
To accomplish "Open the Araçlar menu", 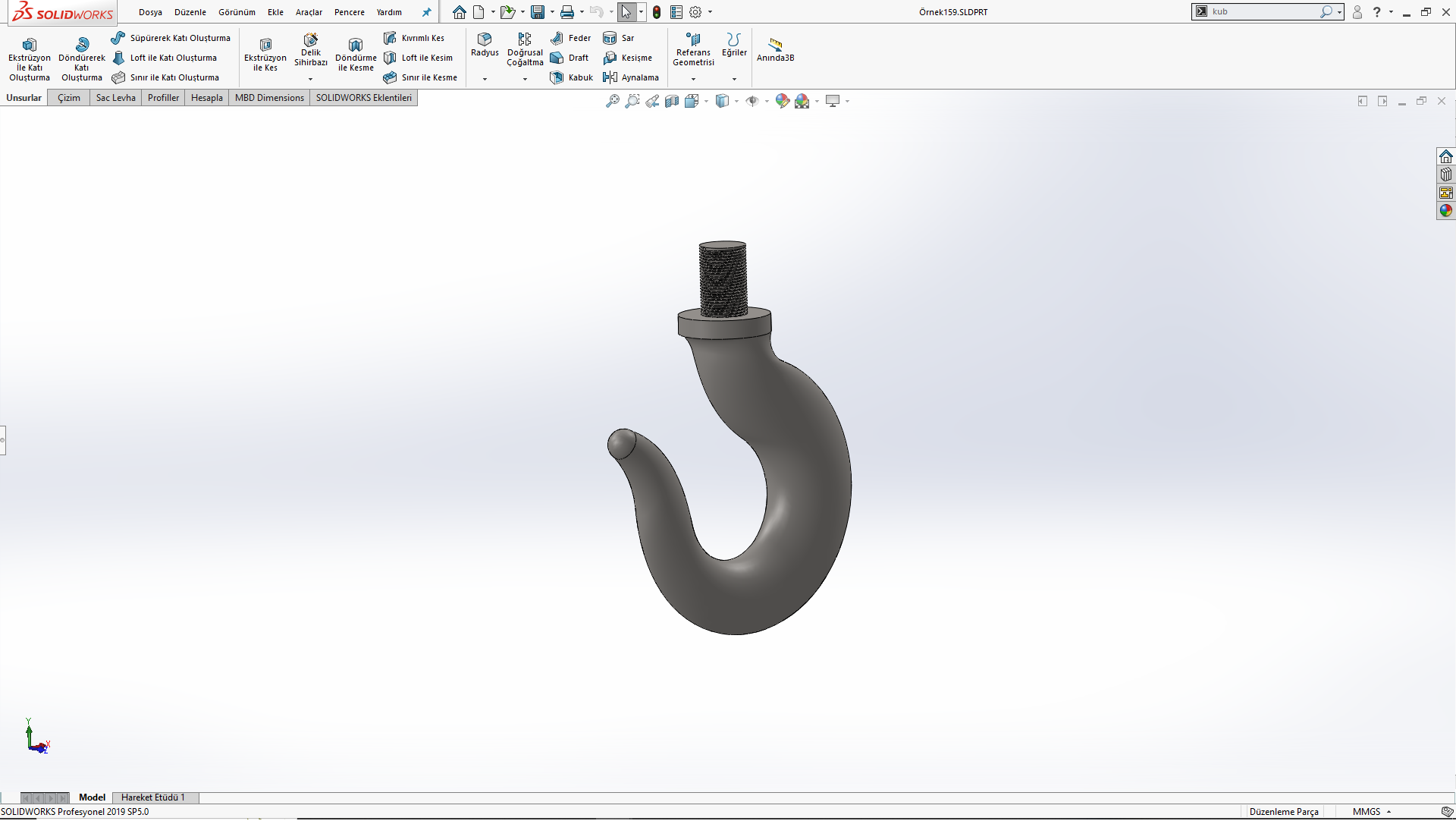I will (309, 12).
